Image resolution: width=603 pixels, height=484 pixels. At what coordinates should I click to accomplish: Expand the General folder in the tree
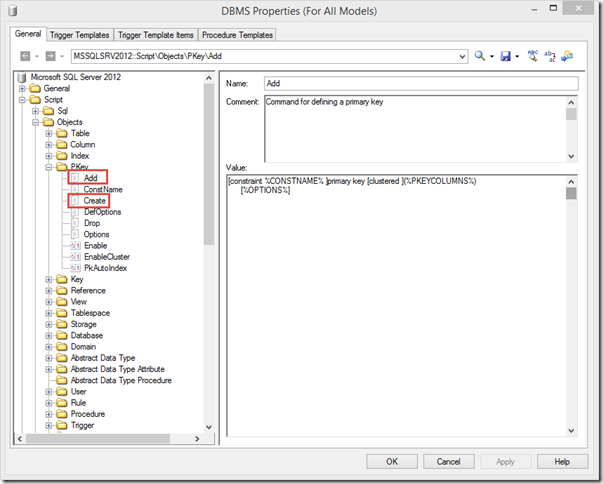pos(22,89)
